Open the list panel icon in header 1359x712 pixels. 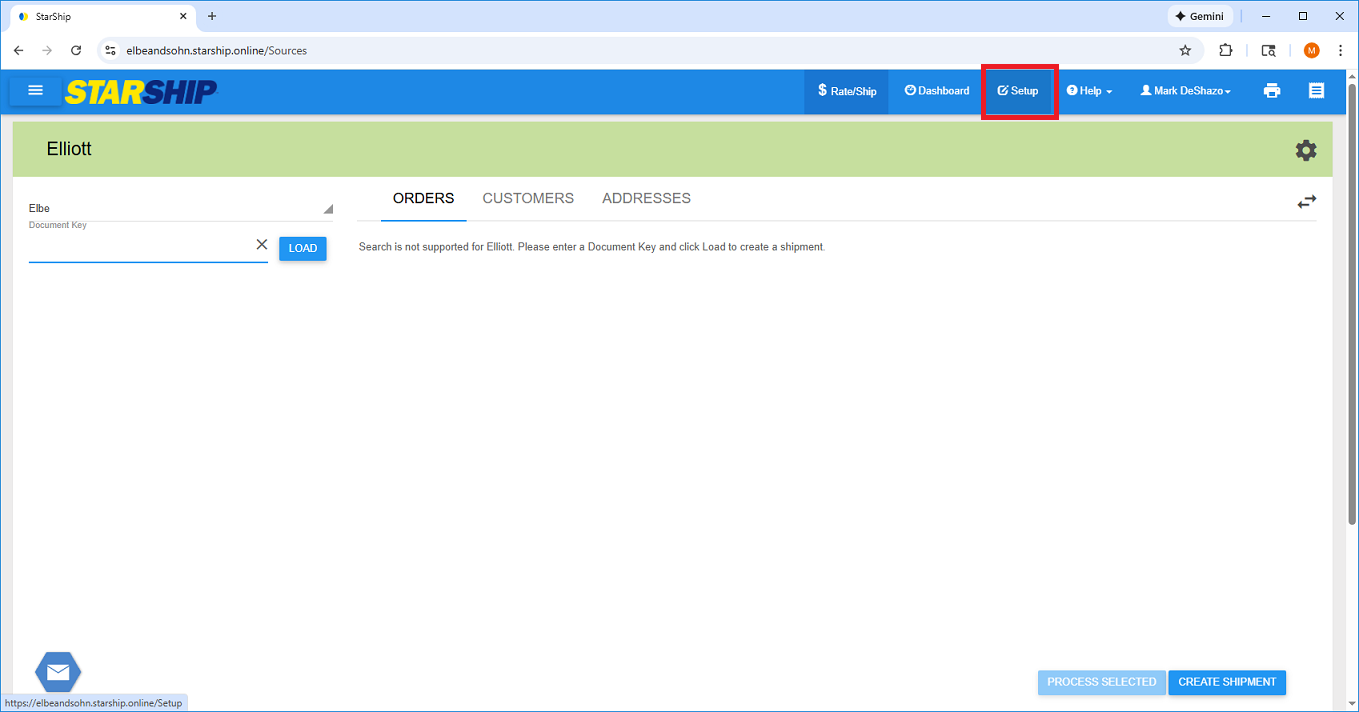pyautogui.click(x=1316, y=91)
